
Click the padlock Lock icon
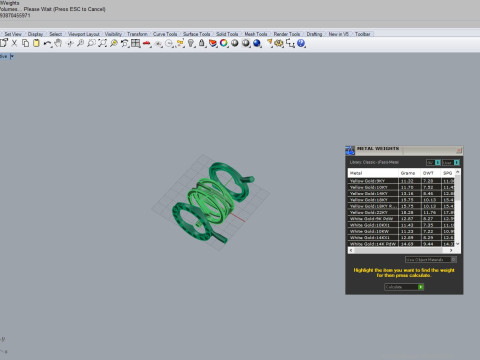point(202,43)
